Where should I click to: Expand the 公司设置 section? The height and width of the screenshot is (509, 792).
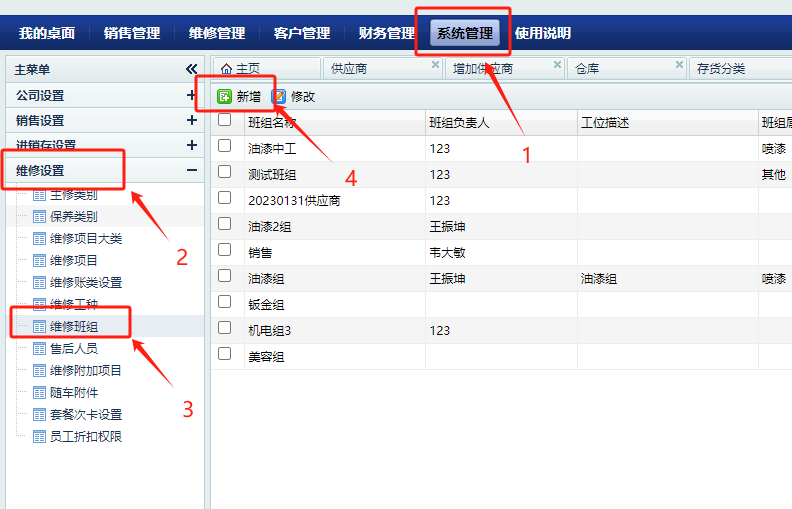[191, 96]
